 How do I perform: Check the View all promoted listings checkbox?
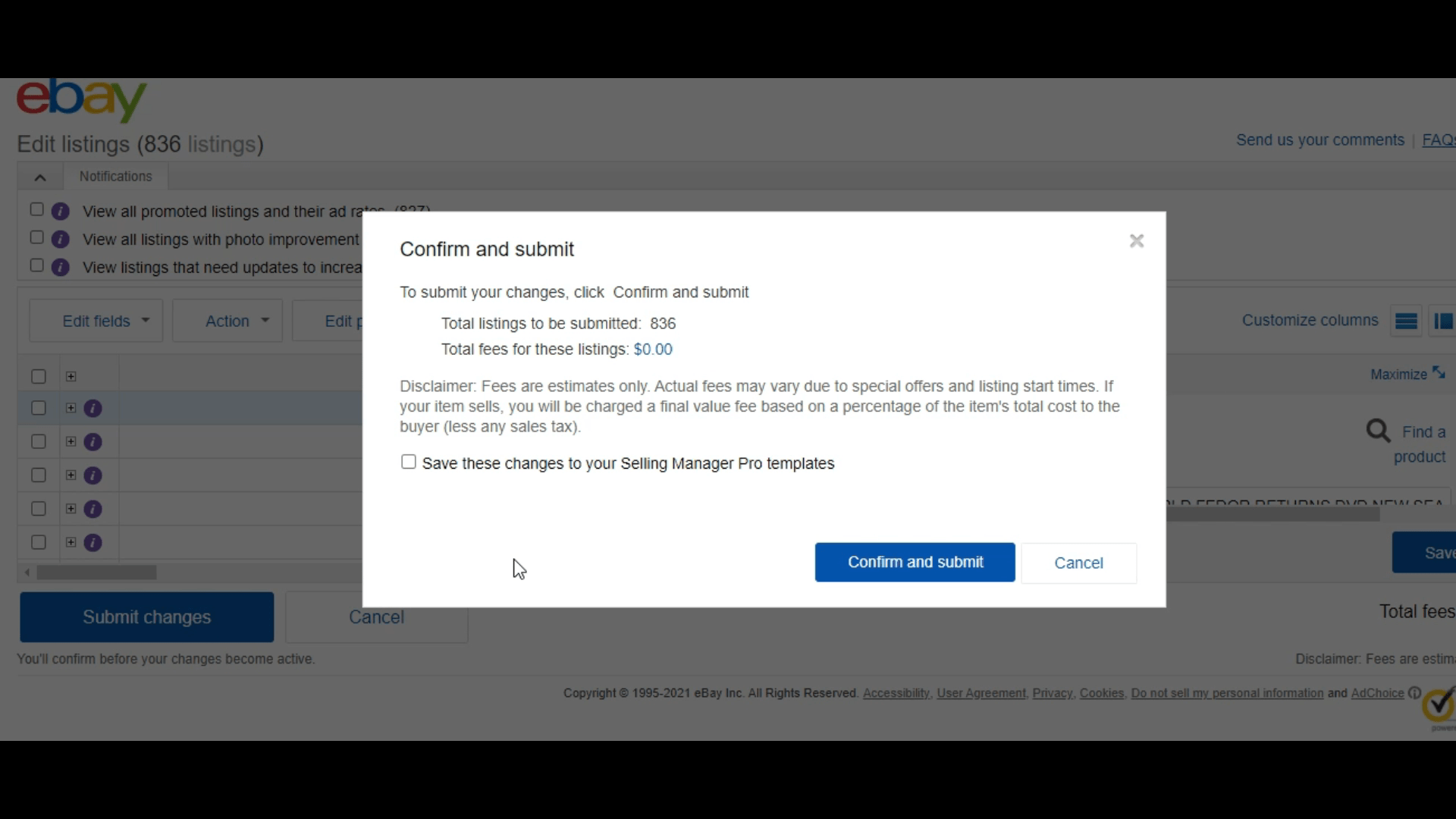[36, 209]
